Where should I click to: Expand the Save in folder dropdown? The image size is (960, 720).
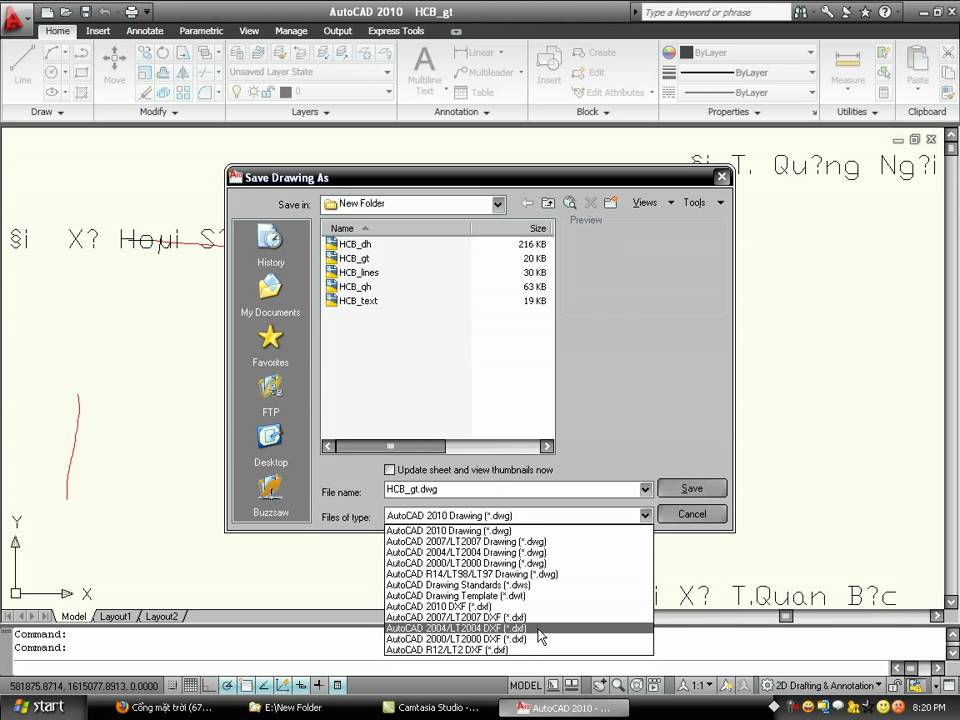click(x=498, y=204)
